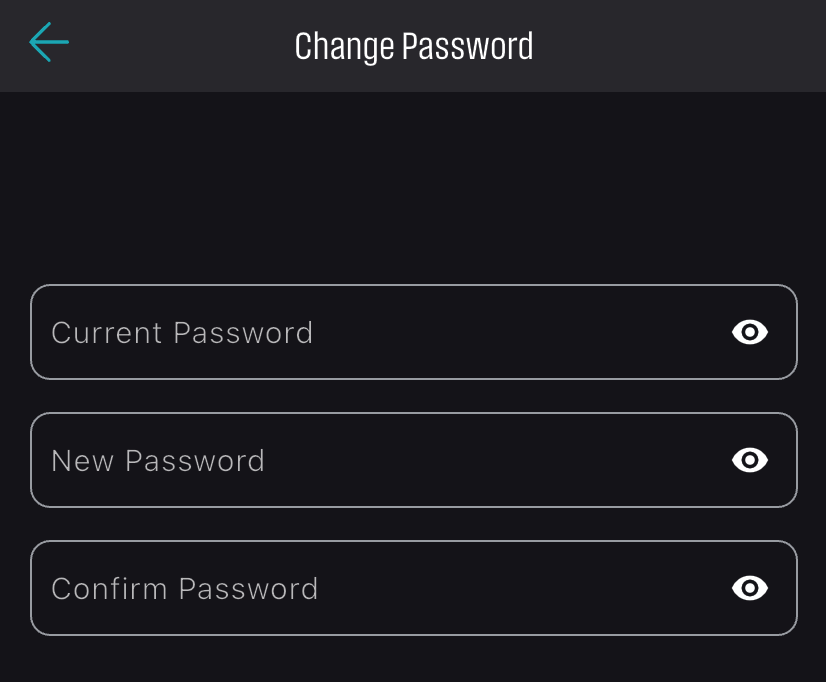
Task: Tap the eye icon beside Confirm Password
Action: pyautogui.click(x=750, y=588)
